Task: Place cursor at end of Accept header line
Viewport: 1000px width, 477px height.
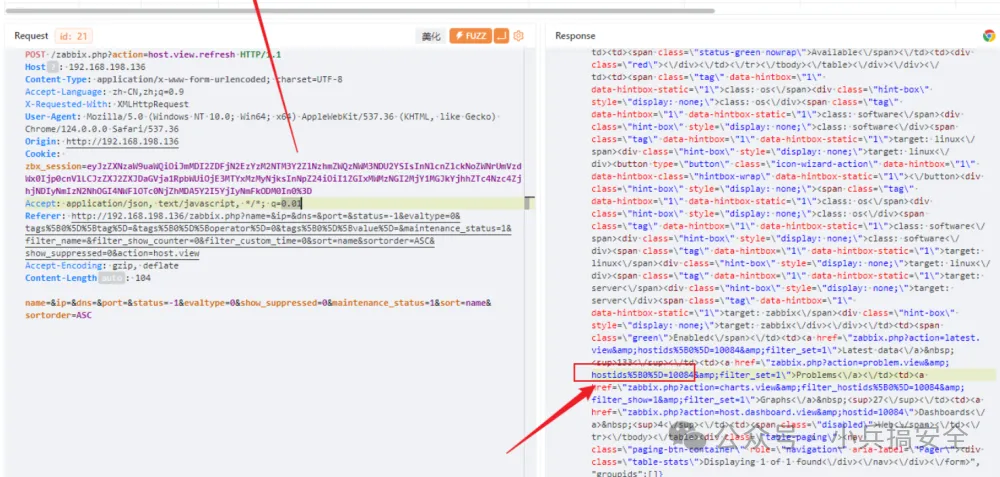Action: click(304, 203)
